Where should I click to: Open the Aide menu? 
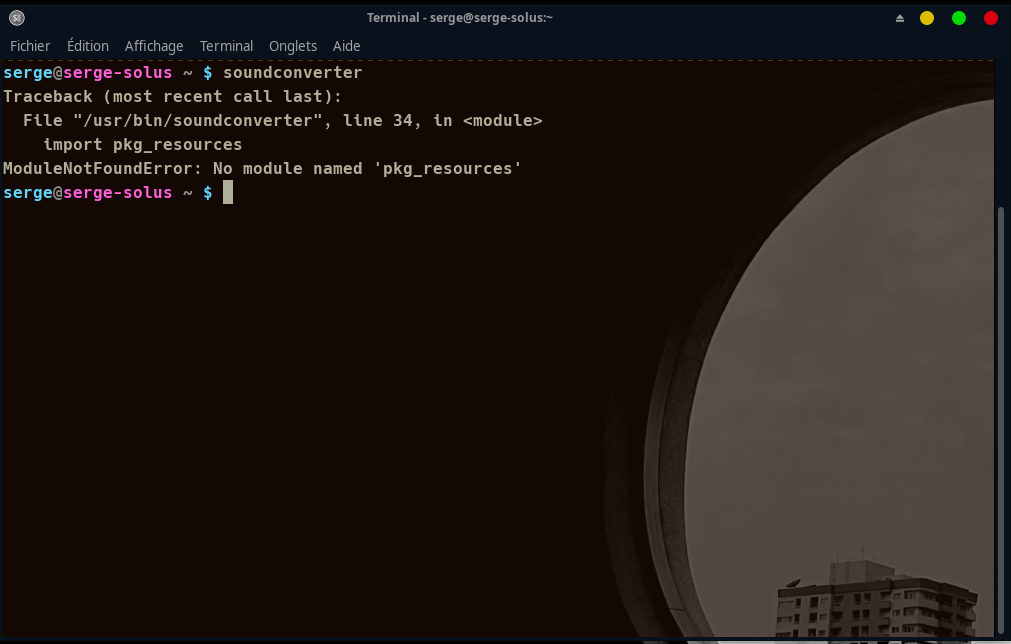coord(346,46)
